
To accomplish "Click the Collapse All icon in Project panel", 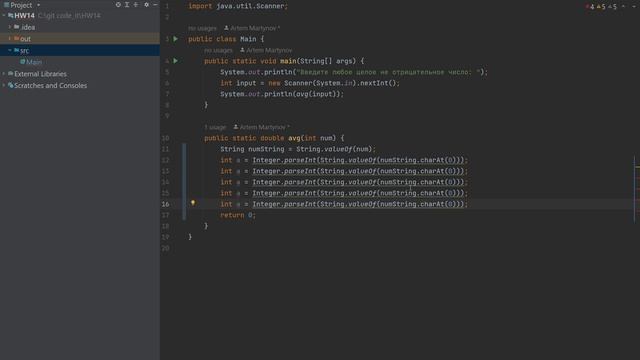I will point(136,5).
